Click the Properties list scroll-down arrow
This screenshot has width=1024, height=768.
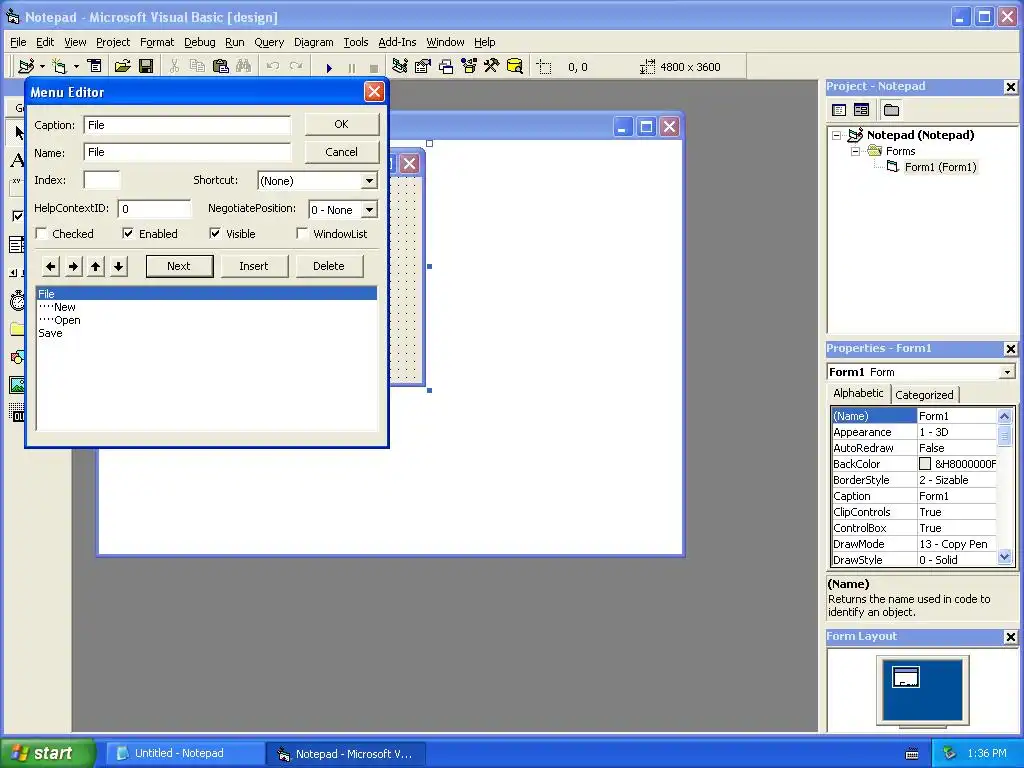[1004, 557]
